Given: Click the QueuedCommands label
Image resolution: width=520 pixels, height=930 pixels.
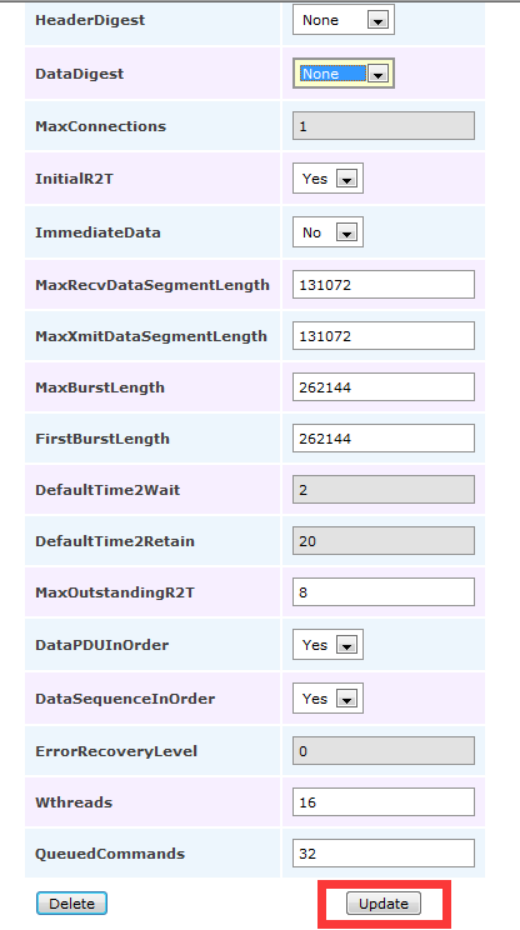Looking at the screenshot, I should [x=110, y=853].
